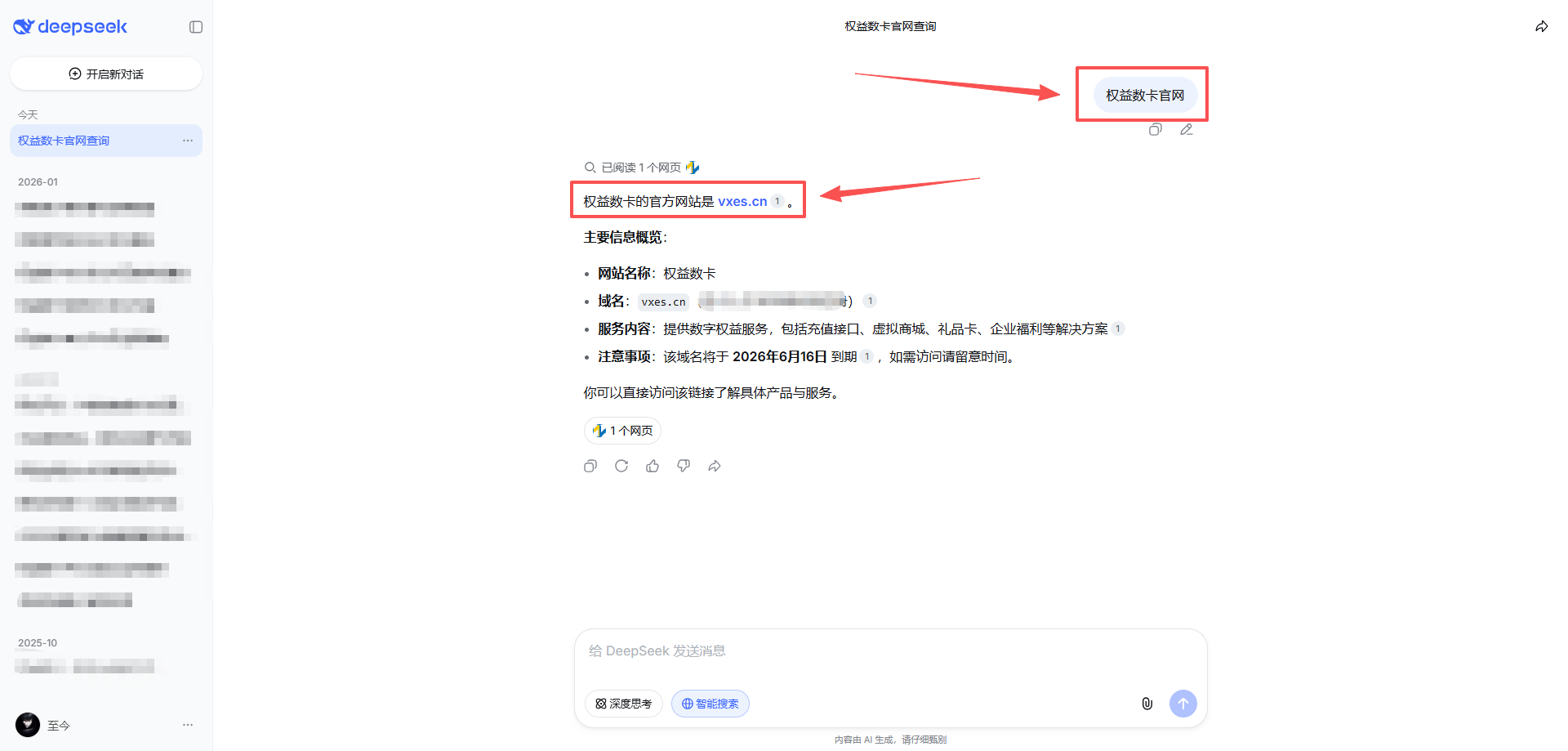Copy the user message 权益数卡官网
Image resolution: width=1568 pixels, height=751 pixels.
[1155, 129]
